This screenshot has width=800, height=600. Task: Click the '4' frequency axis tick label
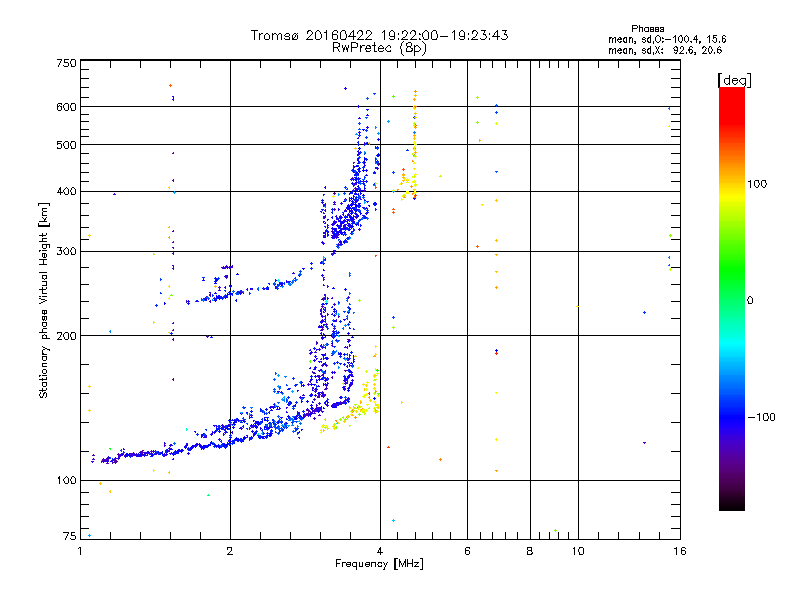point(380,551)
